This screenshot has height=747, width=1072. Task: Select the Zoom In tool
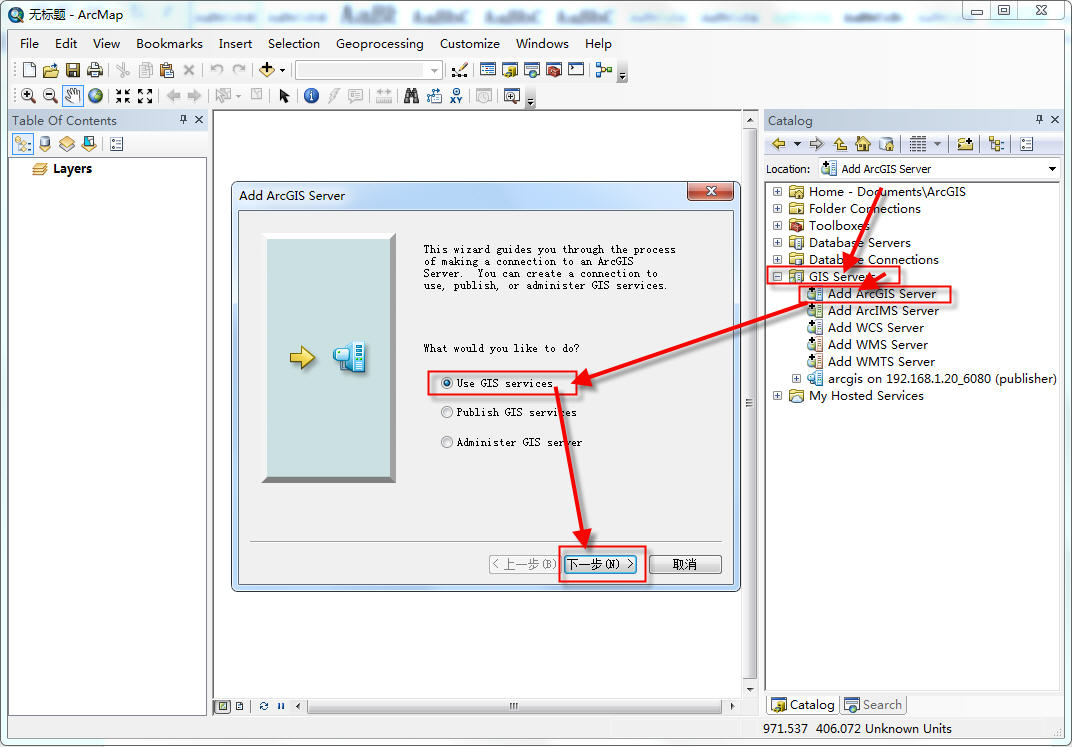(28, 96)
